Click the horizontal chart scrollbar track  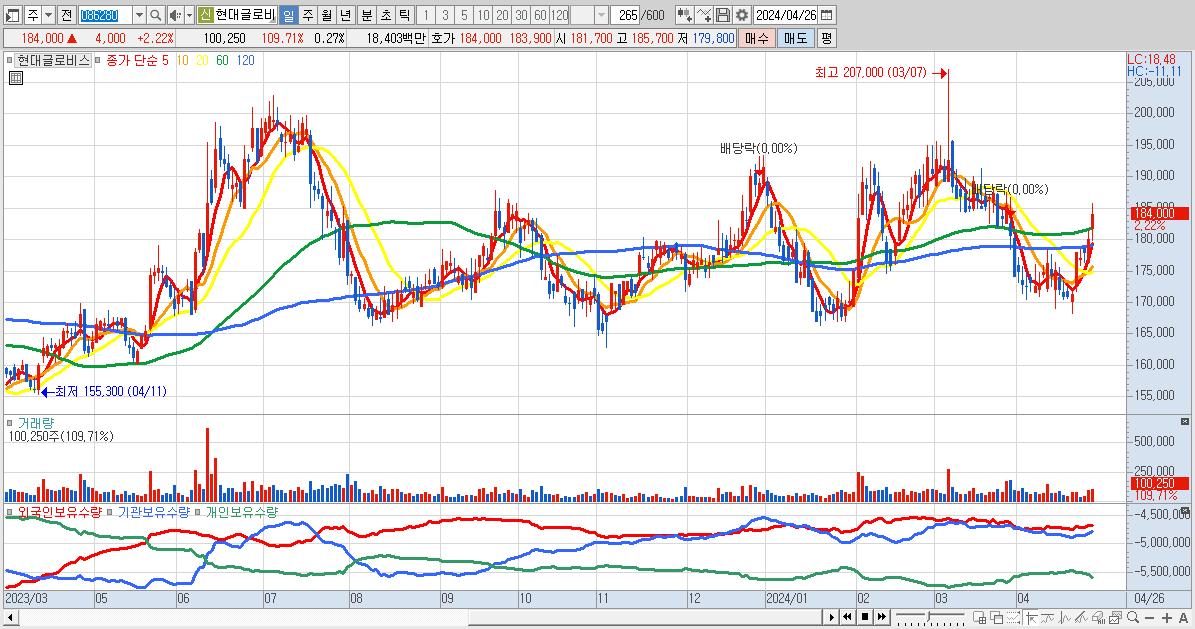419,617
